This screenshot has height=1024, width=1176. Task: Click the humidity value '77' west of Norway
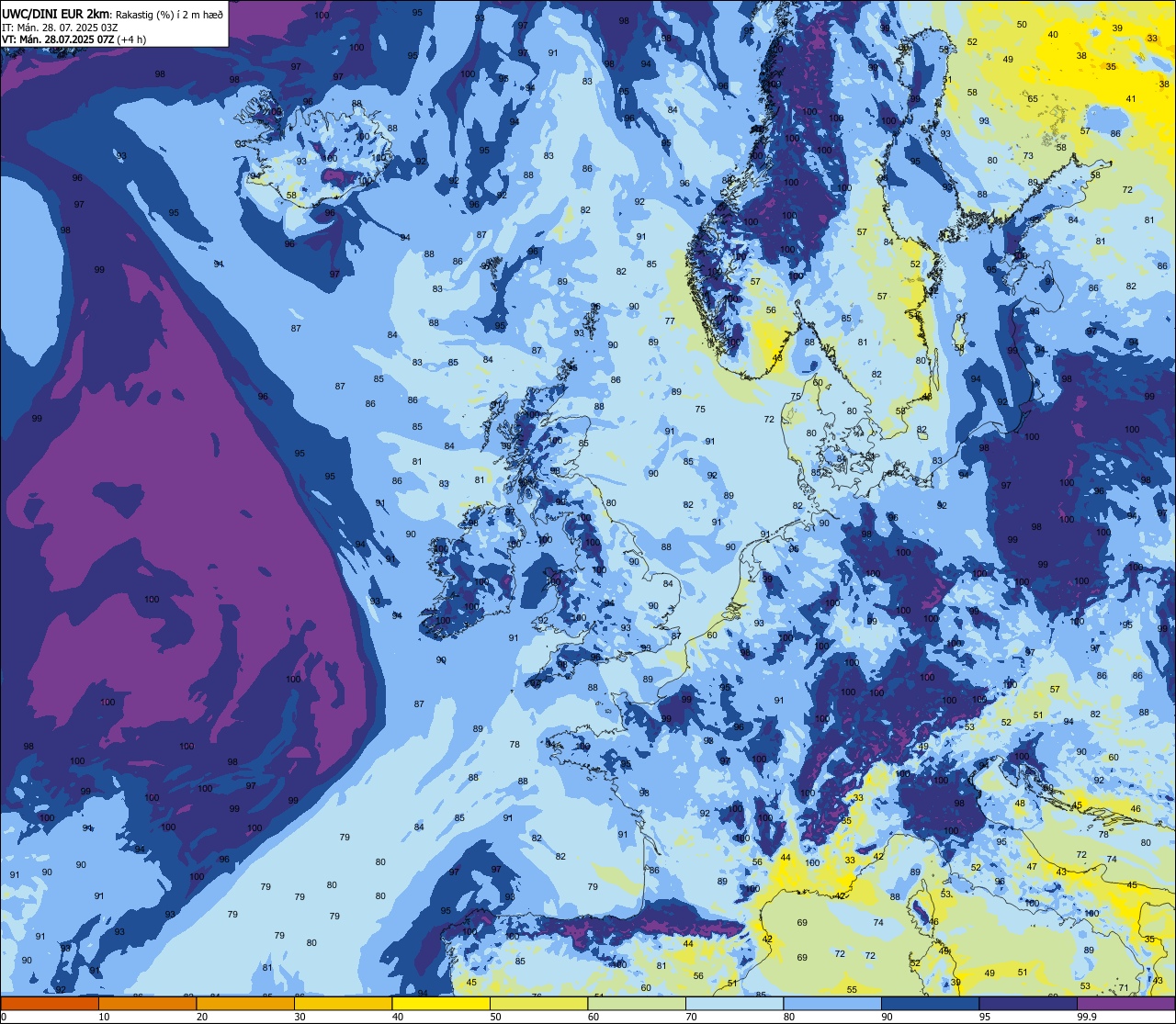tap(670, 321)
